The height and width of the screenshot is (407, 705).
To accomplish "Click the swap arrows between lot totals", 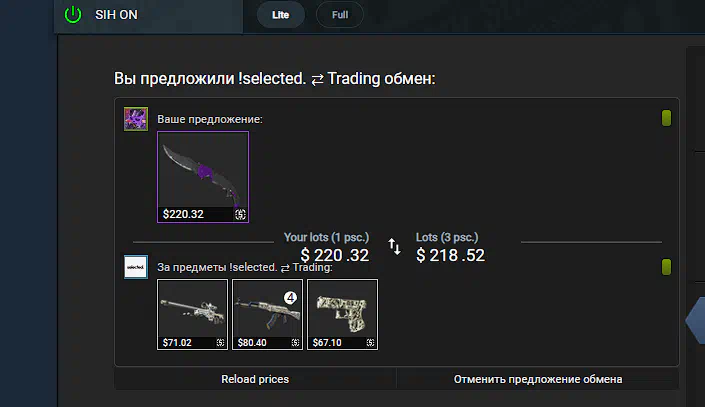I will point(394,246).
